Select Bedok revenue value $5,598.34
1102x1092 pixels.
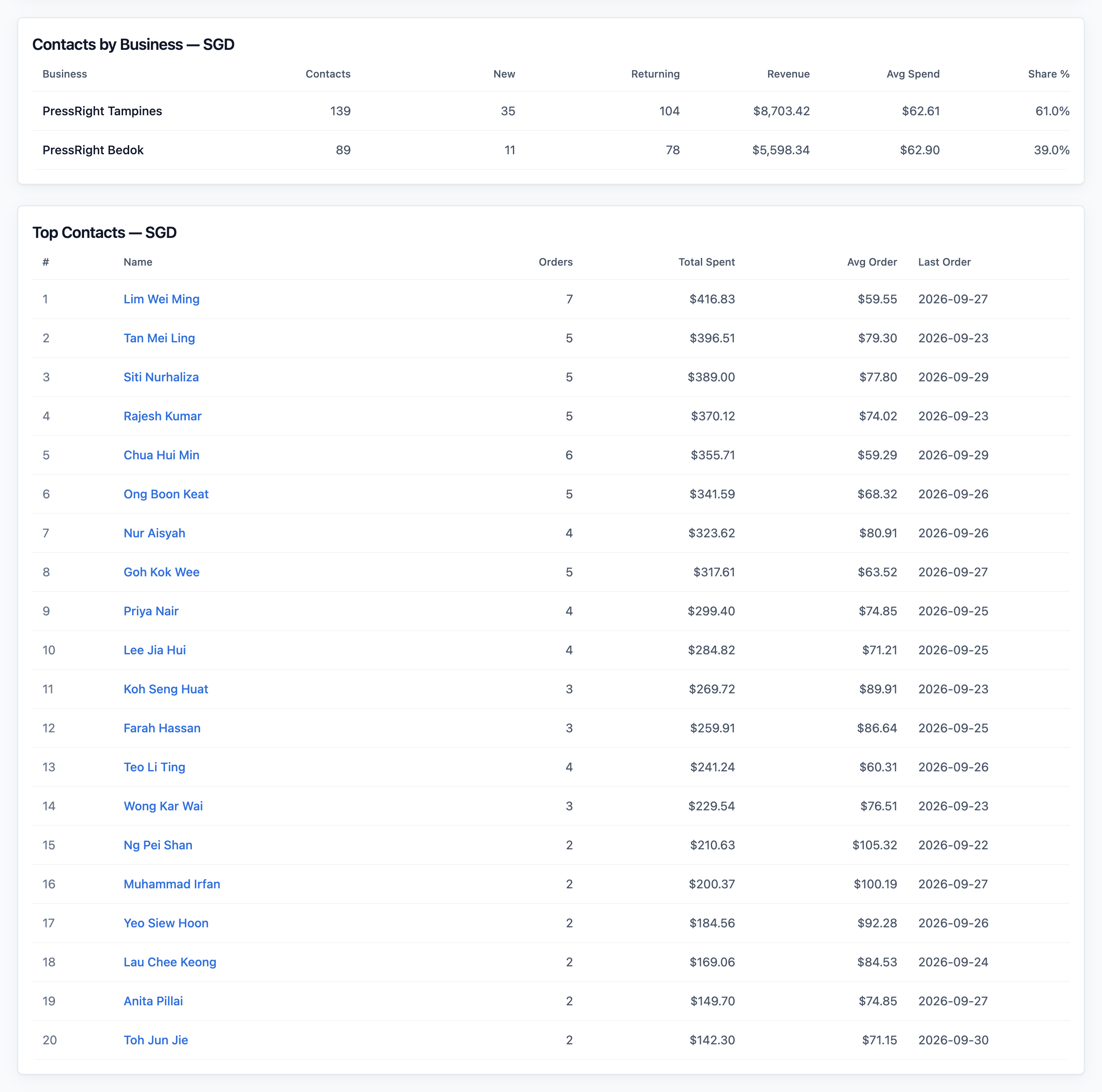(x=781, y=150)
